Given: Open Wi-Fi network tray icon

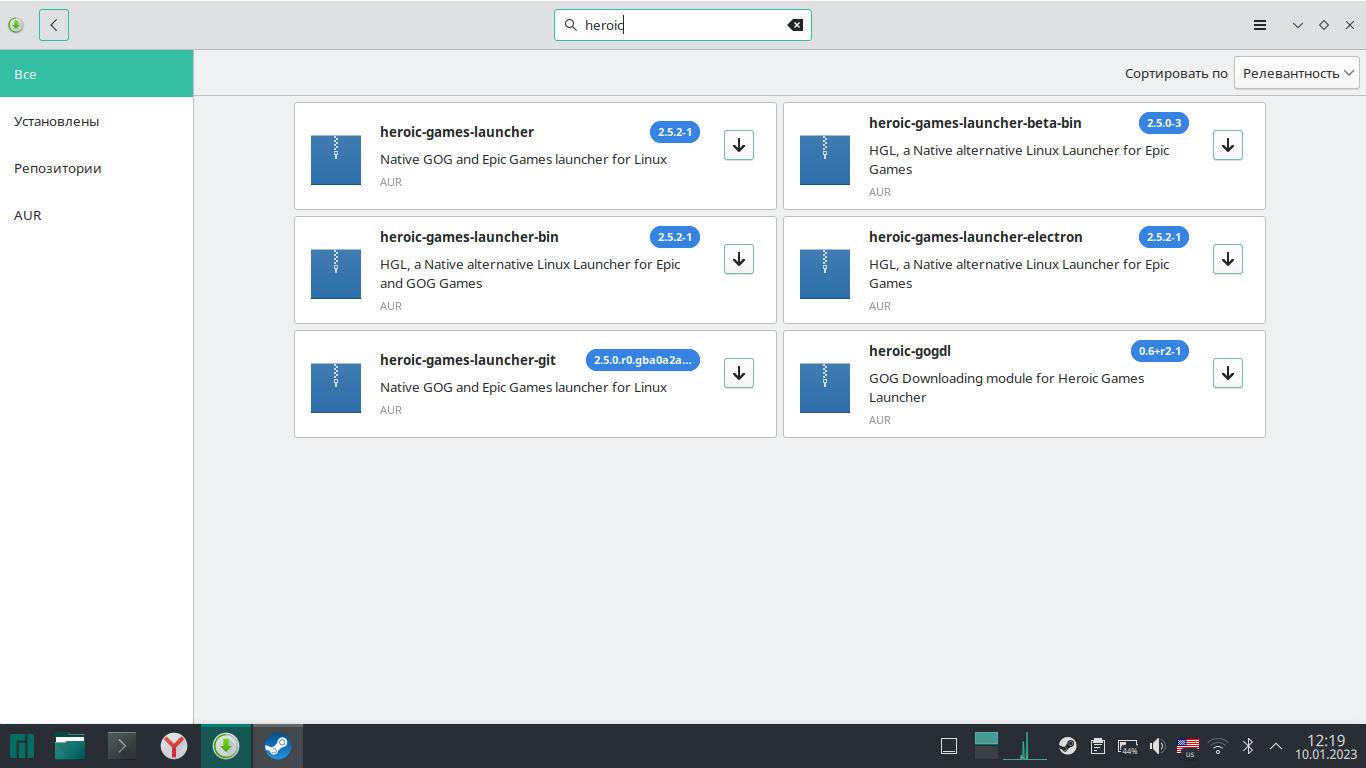Looking at the screenshot, I should (1218, 746).
